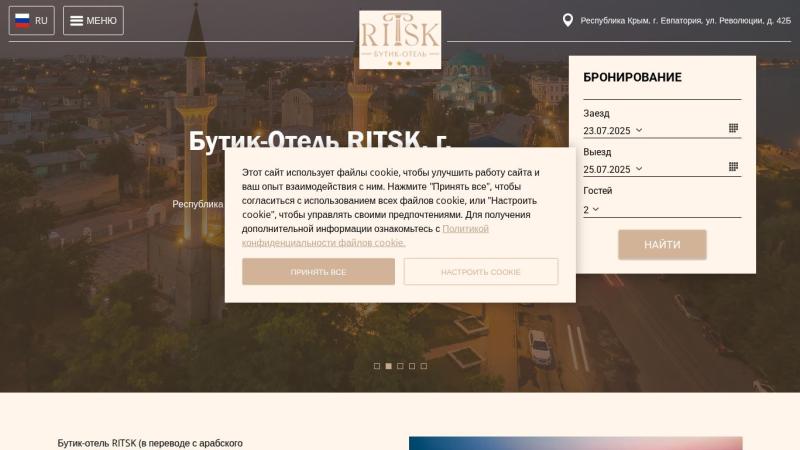The image size is (800, 450).
Task: Select the fourth slider dot
Action: [x=412, y=366]
